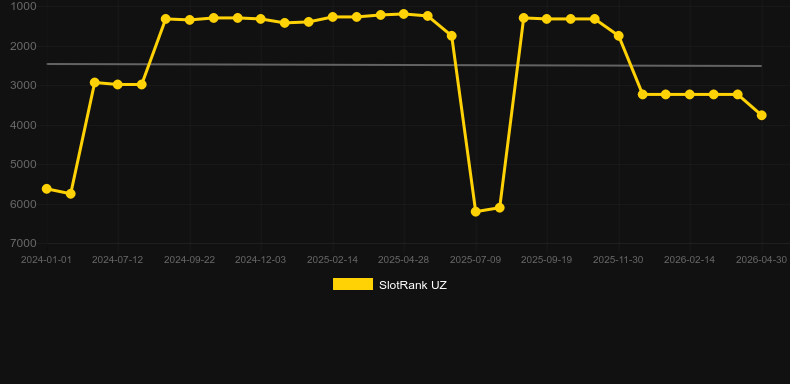Image resolution: width=790 pixels, height=384 pixels.
Task: Click the x-axis label 2025-11-30
Action: 618,260
